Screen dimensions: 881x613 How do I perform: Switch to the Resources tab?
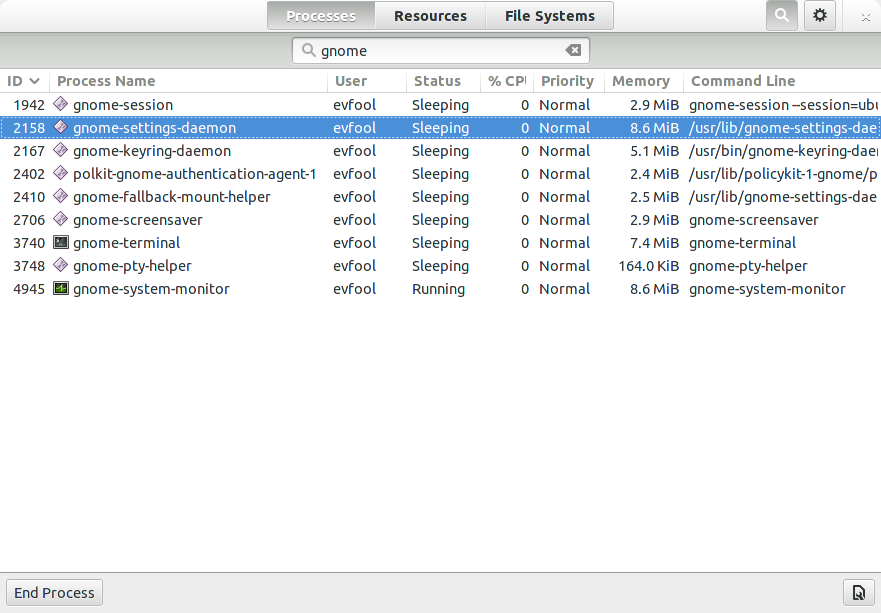(x=430, y=16)
